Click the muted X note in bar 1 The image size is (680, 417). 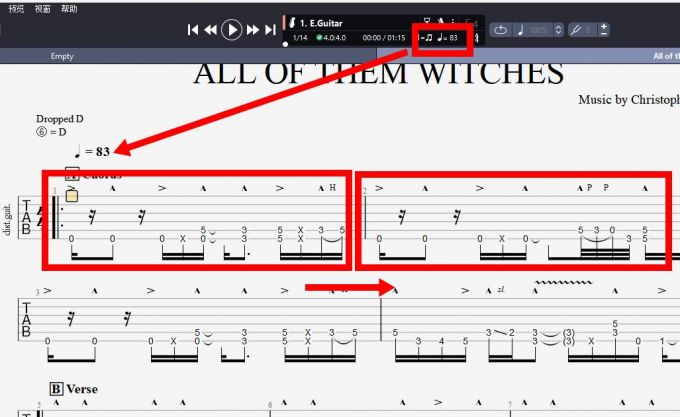click(x=183, y=238)
